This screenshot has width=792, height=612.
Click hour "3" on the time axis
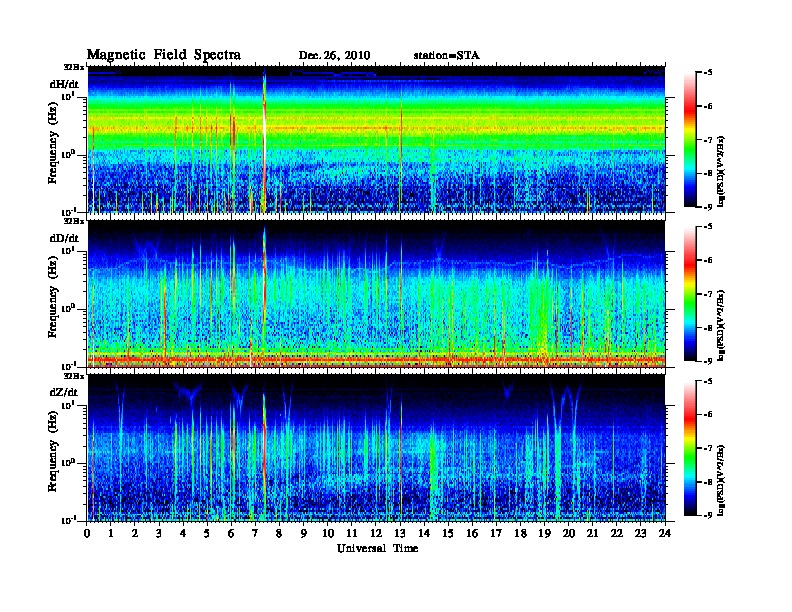click(x=159, y=533)
